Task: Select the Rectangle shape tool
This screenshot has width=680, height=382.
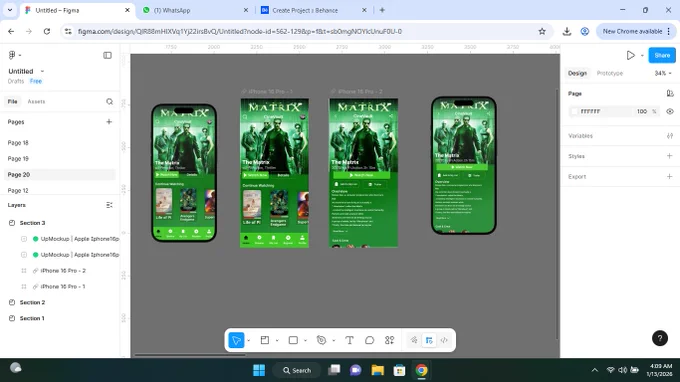Action: coord(293,340)
